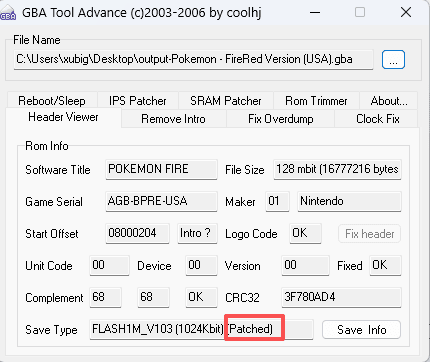
Task: Open the Clock Fix tab
Action: [377, 119]
